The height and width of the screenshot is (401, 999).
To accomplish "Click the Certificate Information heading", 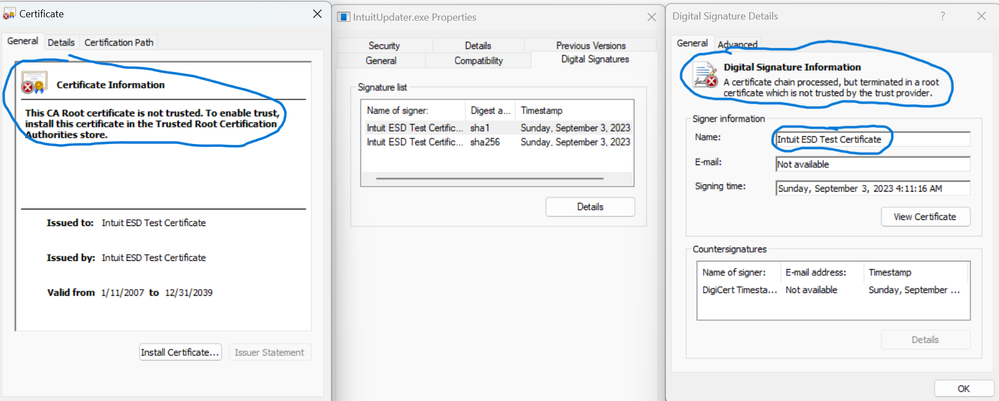I will 111,85.
